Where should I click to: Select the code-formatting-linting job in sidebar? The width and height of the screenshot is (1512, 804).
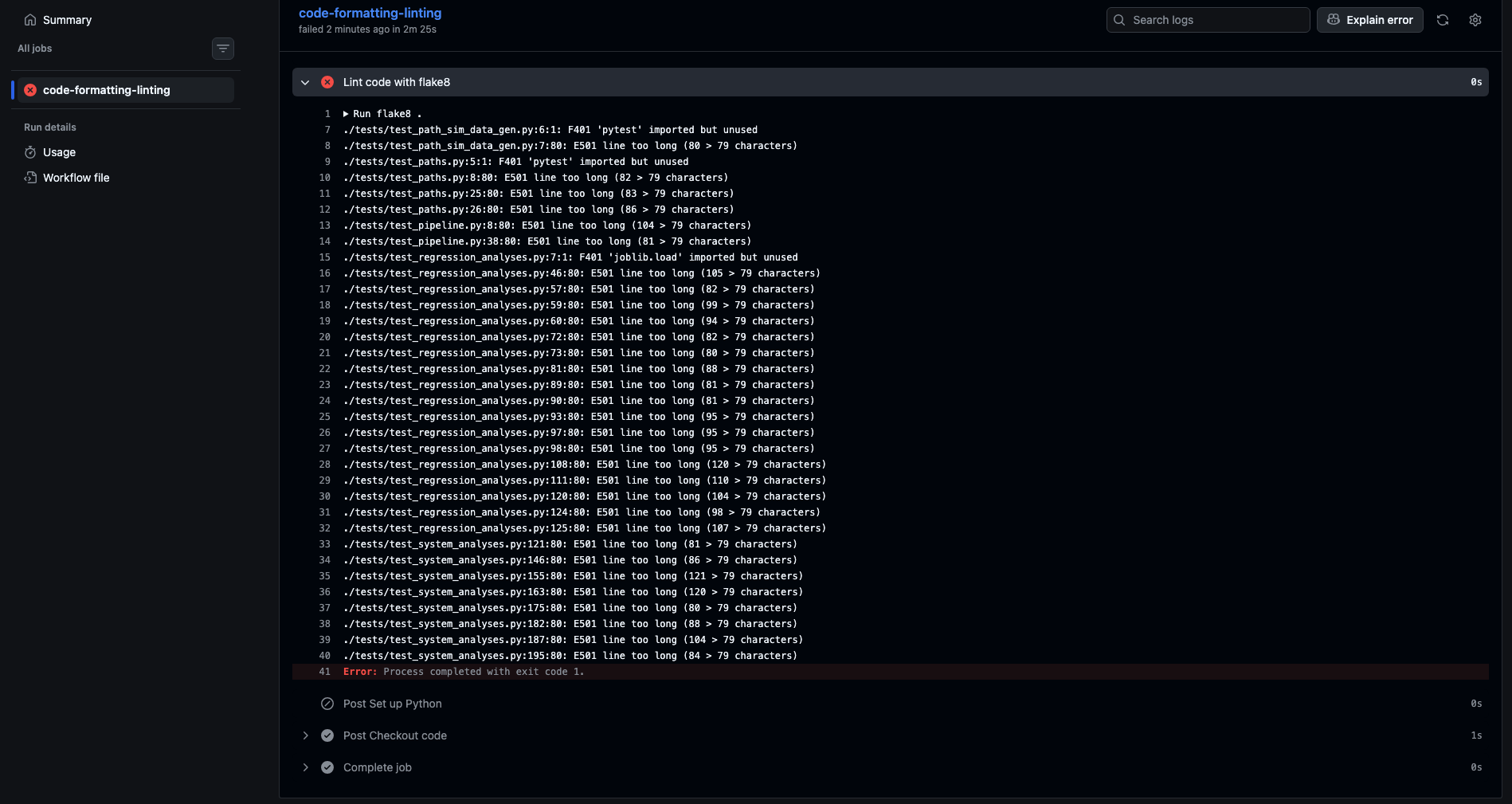click(123, 90)
